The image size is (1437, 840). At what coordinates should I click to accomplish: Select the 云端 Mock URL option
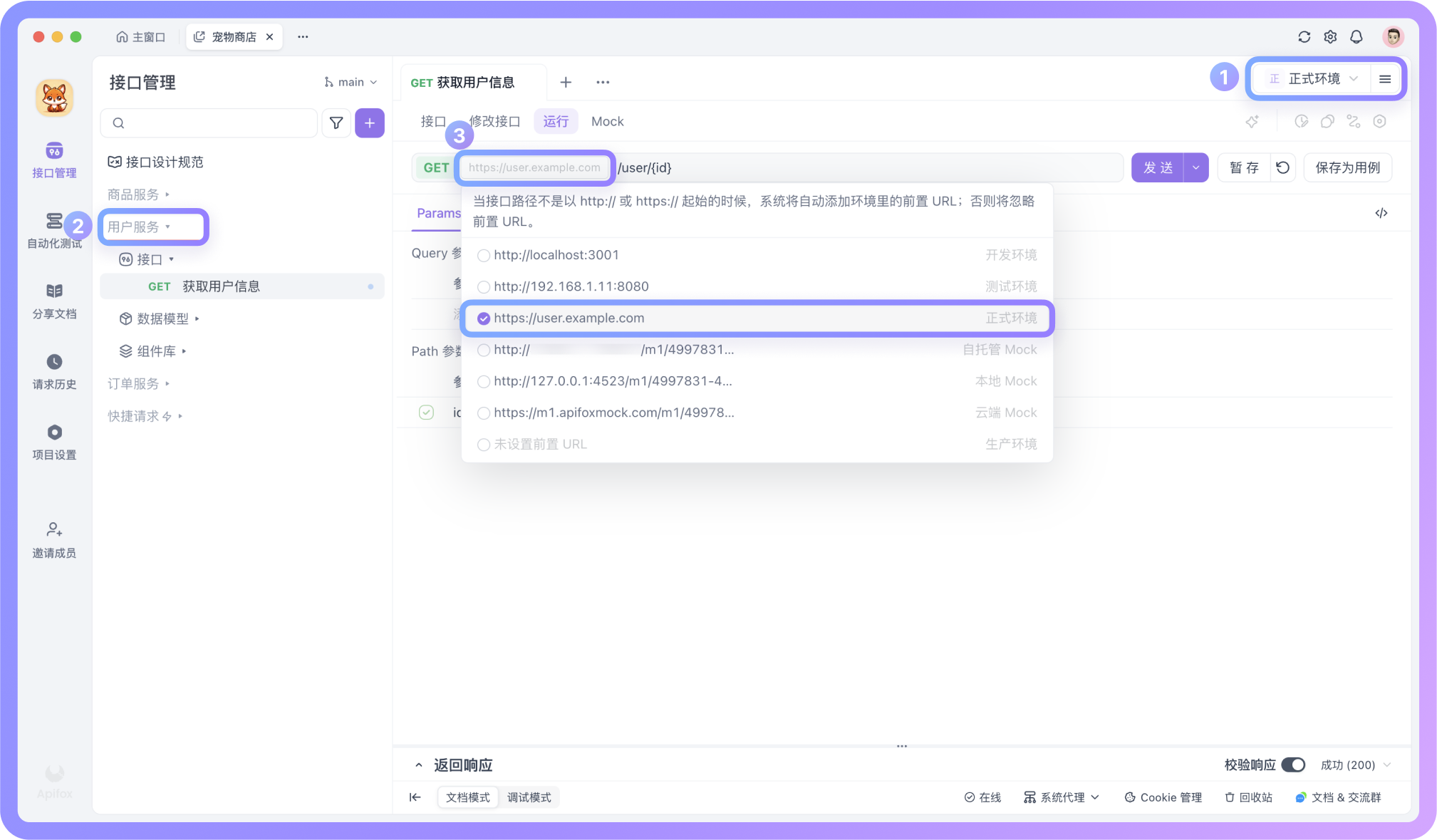(x=757, y=413)
